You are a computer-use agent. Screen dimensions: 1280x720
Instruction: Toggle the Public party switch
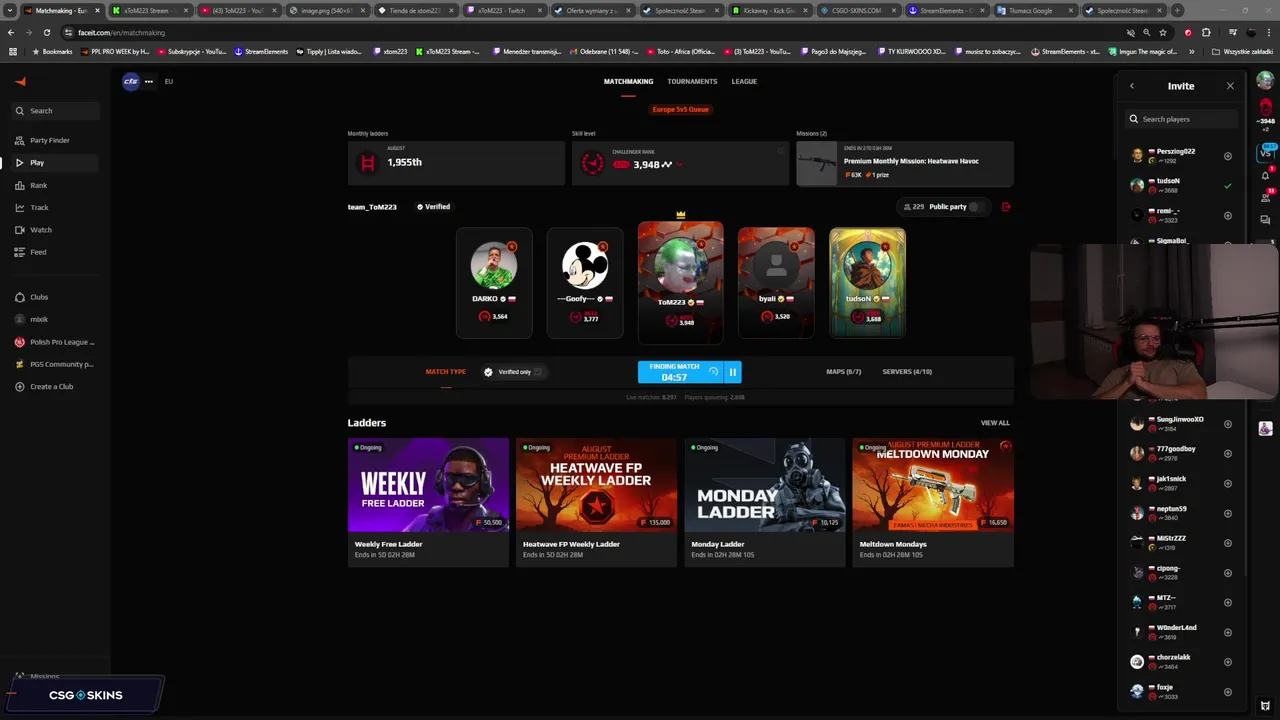pos(976,207)
